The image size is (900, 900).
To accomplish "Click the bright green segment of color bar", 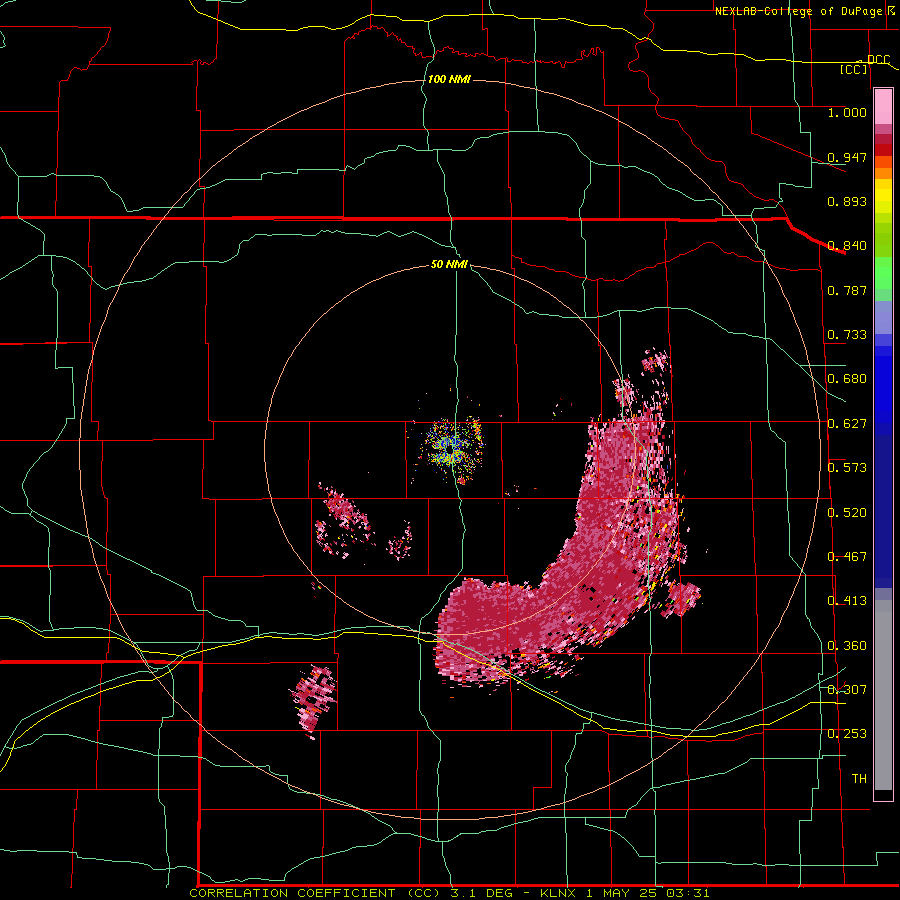I will 883,273.
